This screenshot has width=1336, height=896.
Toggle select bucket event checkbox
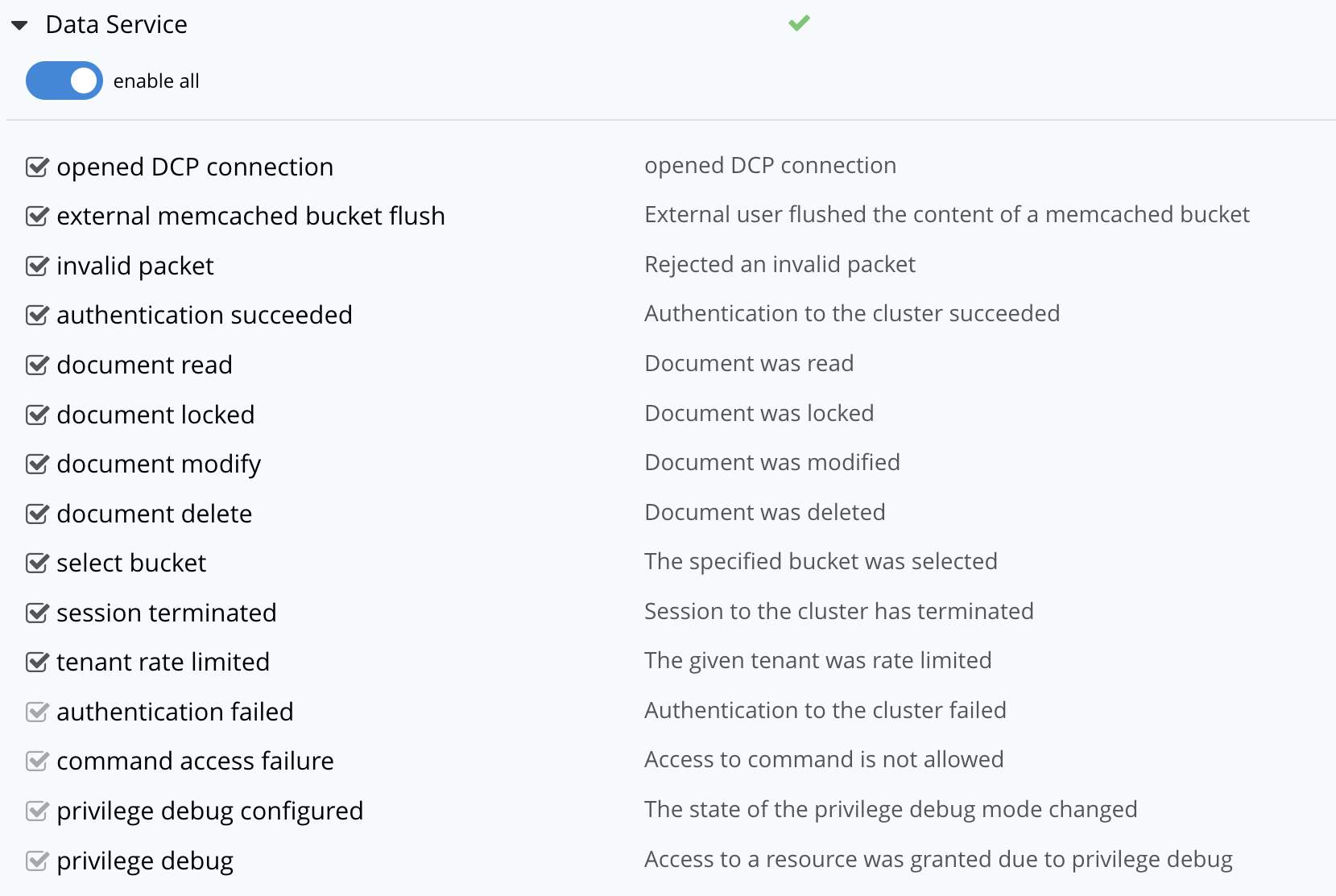pos(37,563)
